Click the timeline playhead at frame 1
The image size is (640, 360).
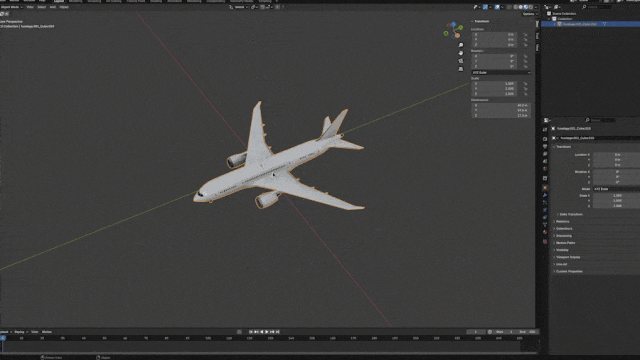click(x=3, y=338)
